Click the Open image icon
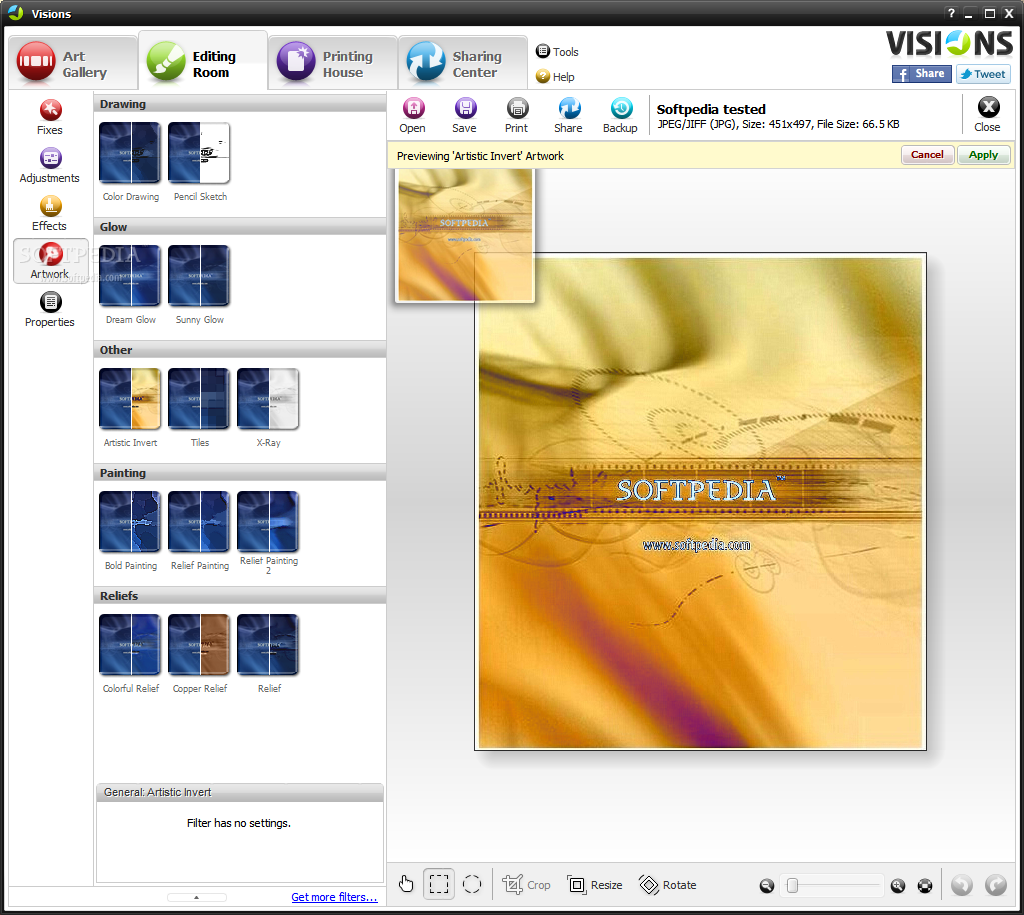Image resolution: width=1024 pixels, height=915 pixels. [x=413, y=115]
